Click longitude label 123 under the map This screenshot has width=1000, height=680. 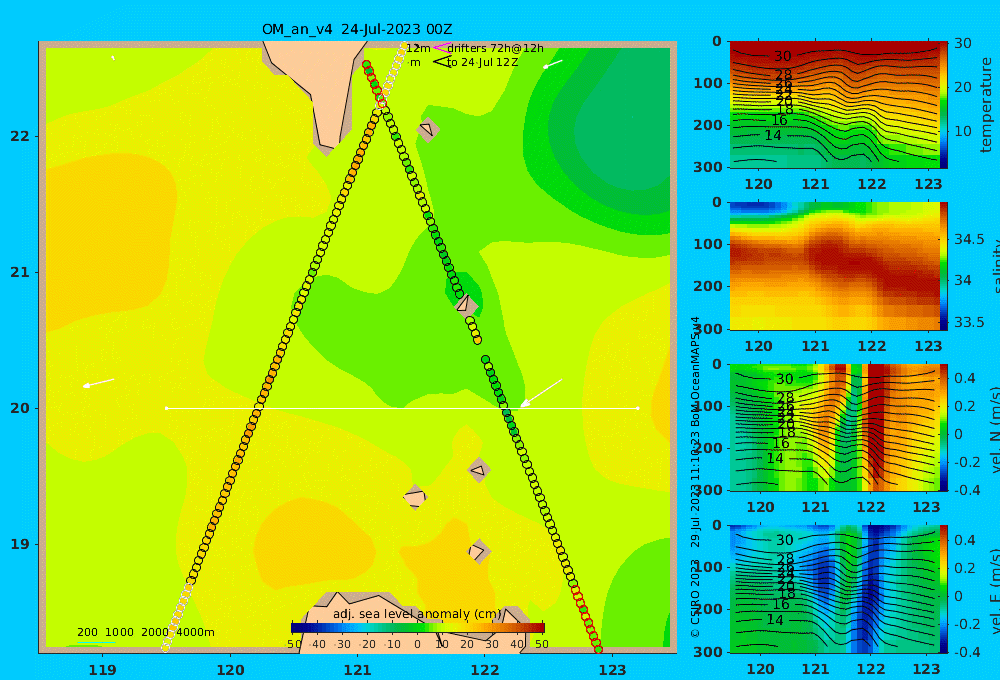click(613, 670)
